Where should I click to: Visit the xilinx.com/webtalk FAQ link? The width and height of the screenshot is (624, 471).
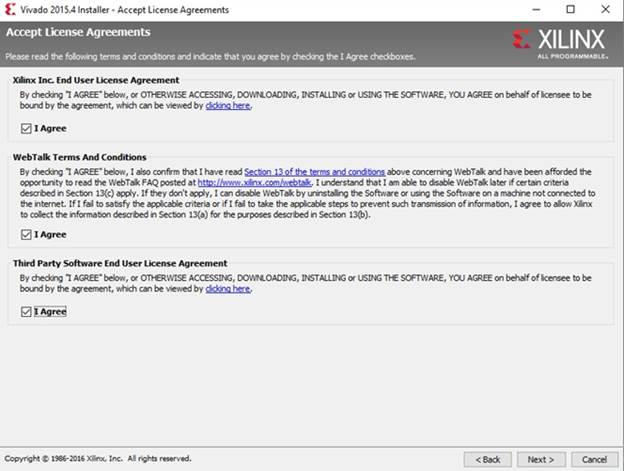pyautogui.click(x=255, y=183)
